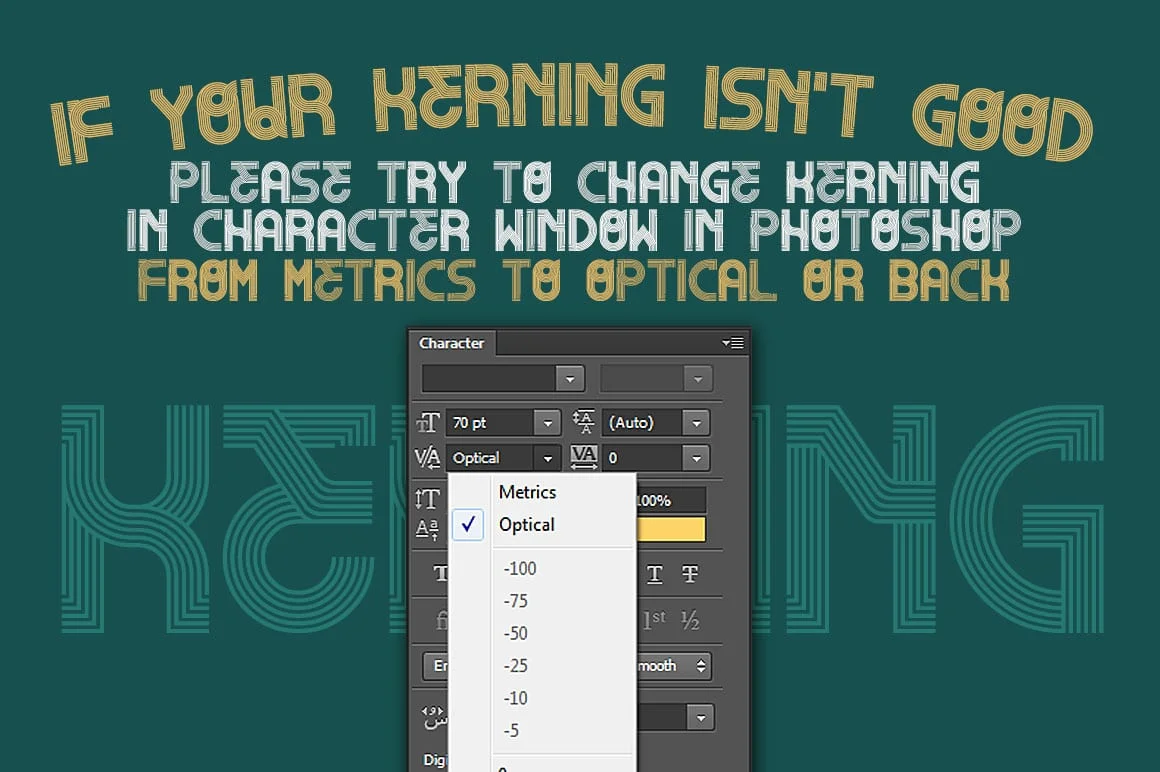This screenshot has height=772, width=1160.
Task: Click the leading icon beside (Auto)
Action: click(x=583, y=423)
